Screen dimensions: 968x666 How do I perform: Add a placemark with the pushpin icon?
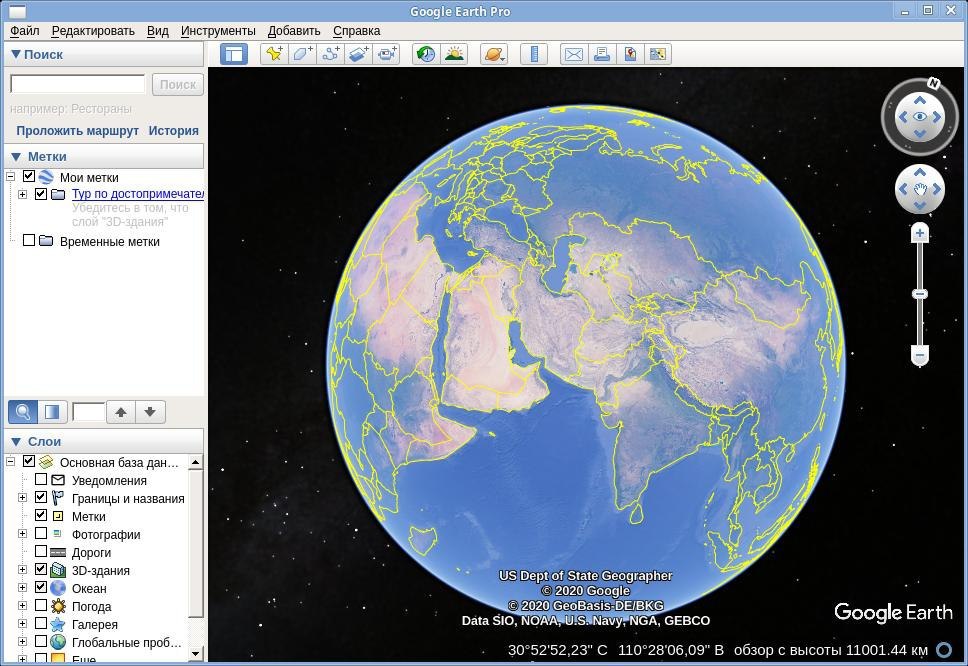point(274,54)
